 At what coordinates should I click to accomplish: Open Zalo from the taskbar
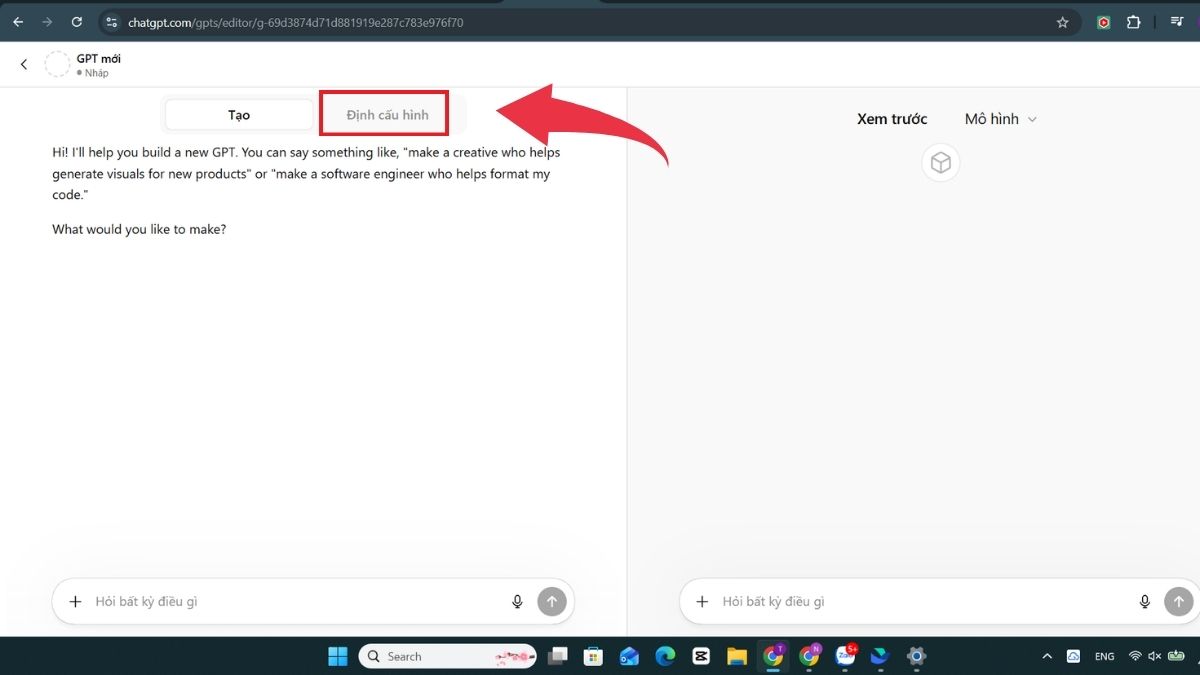pos(846,656)
